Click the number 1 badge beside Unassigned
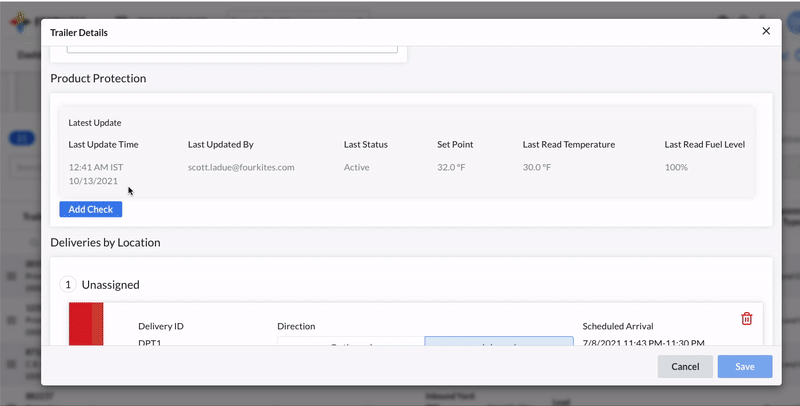This screenshot has width=800, height=406. tap(67, 285)
